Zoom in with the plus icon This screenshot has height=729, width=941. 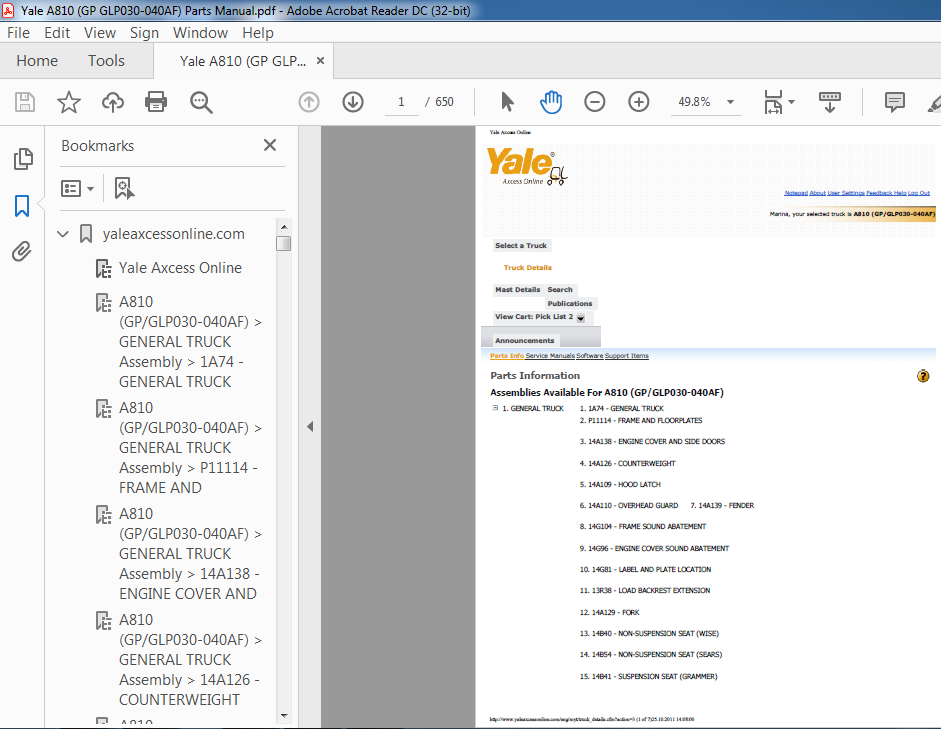(639, 102)
